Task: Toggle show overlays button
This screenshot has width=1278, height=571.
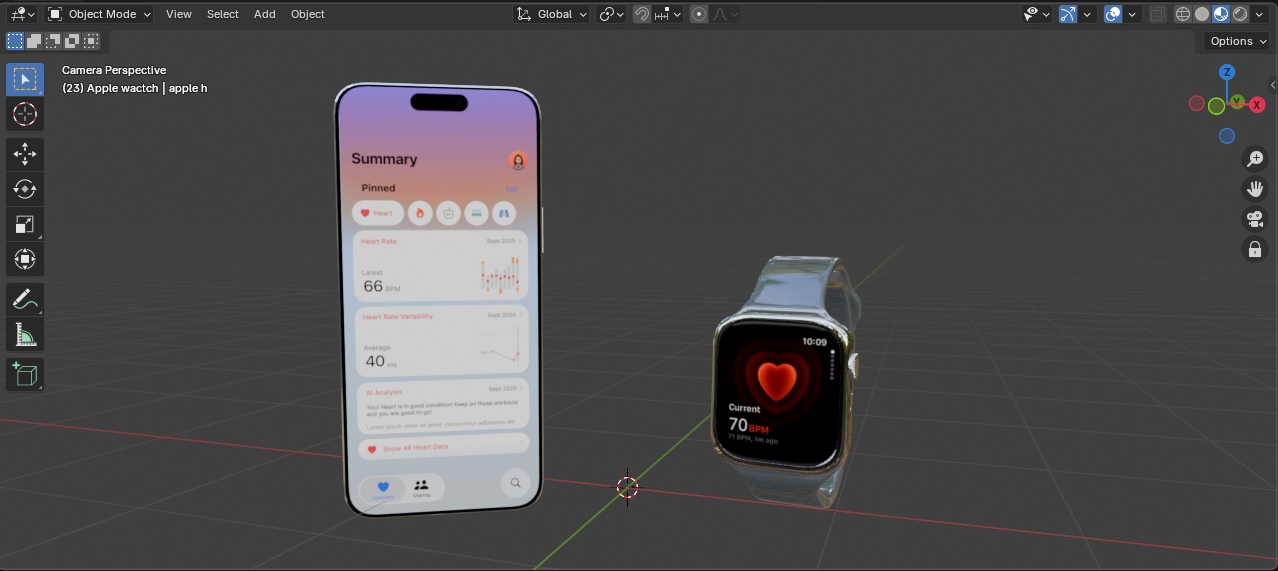Action: 1113,14
